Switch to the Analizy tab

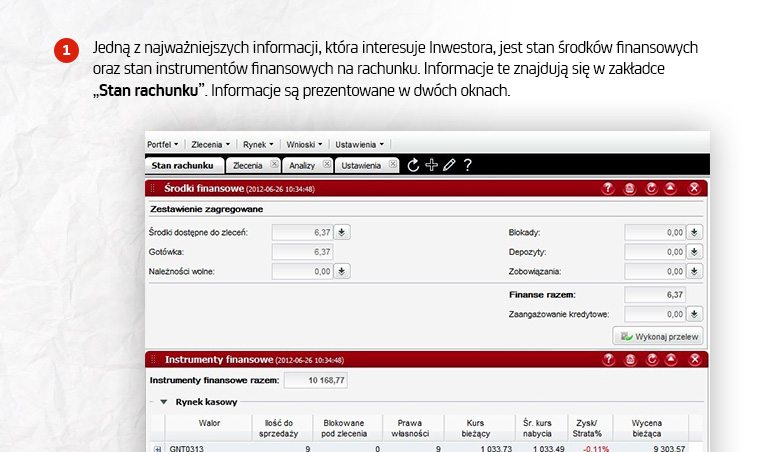tap(302, 166)
